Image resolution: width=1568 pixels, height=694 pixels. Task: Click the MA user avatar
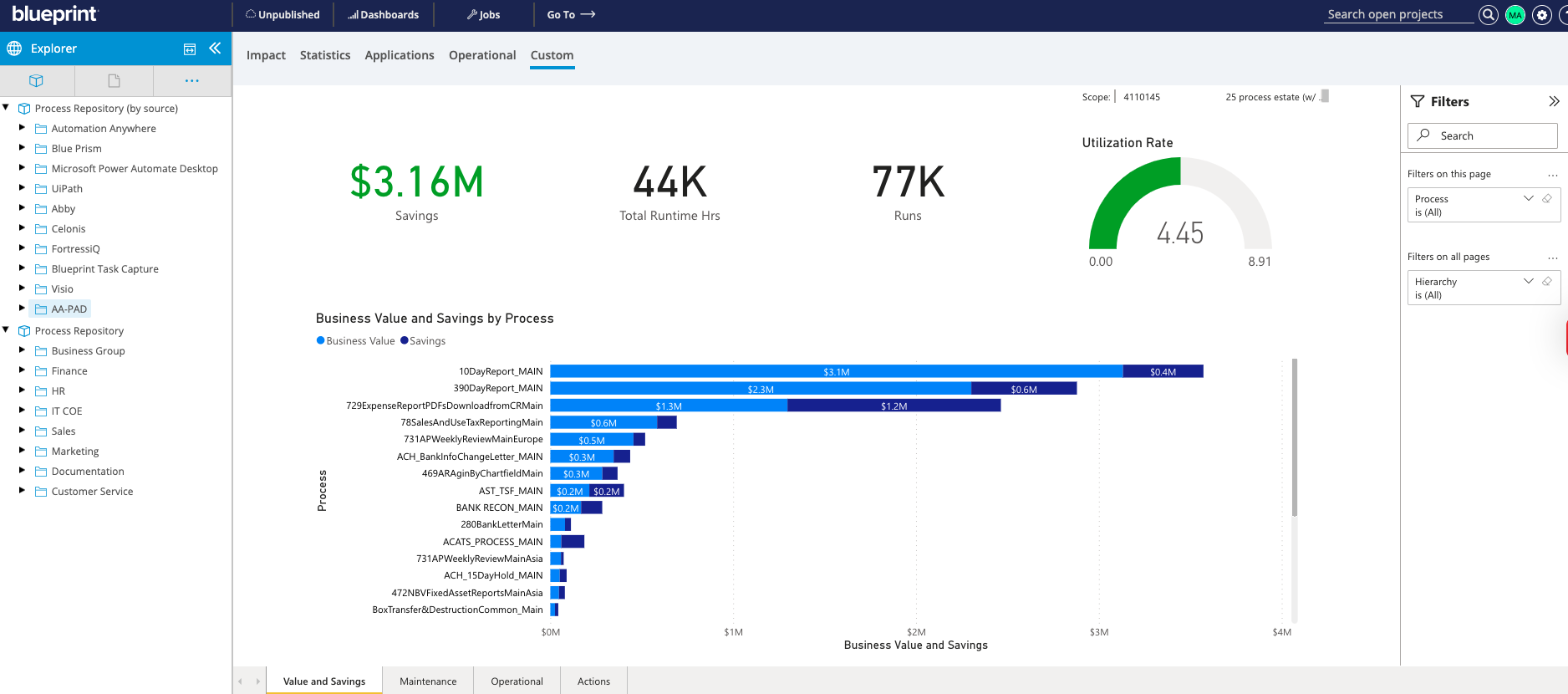pyautogui.click(x=1515, y=15)
